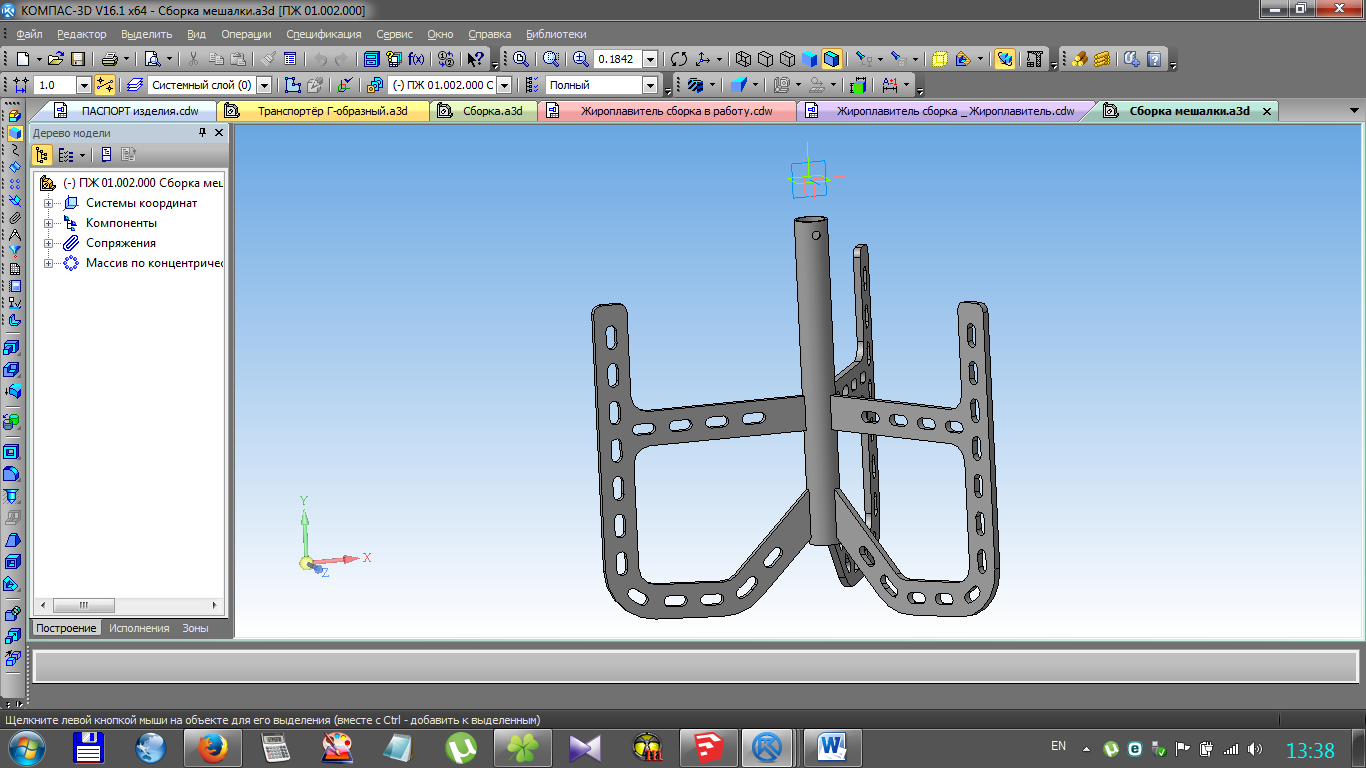This screenshot has width=1366, height=768.
Task: Save the assembly with the floppy disk icon
Action: [77, 59]
